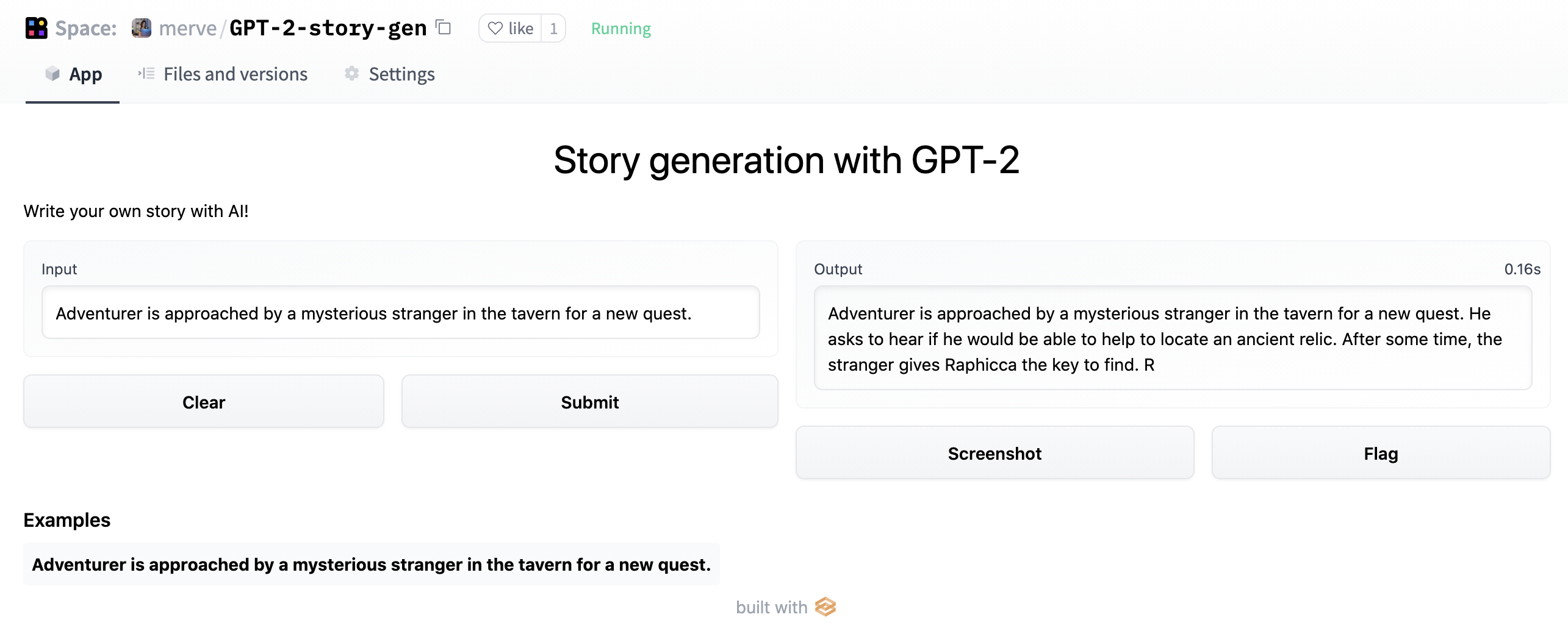
Task: Click the heart icon to like the space
Action: (495, 27)
